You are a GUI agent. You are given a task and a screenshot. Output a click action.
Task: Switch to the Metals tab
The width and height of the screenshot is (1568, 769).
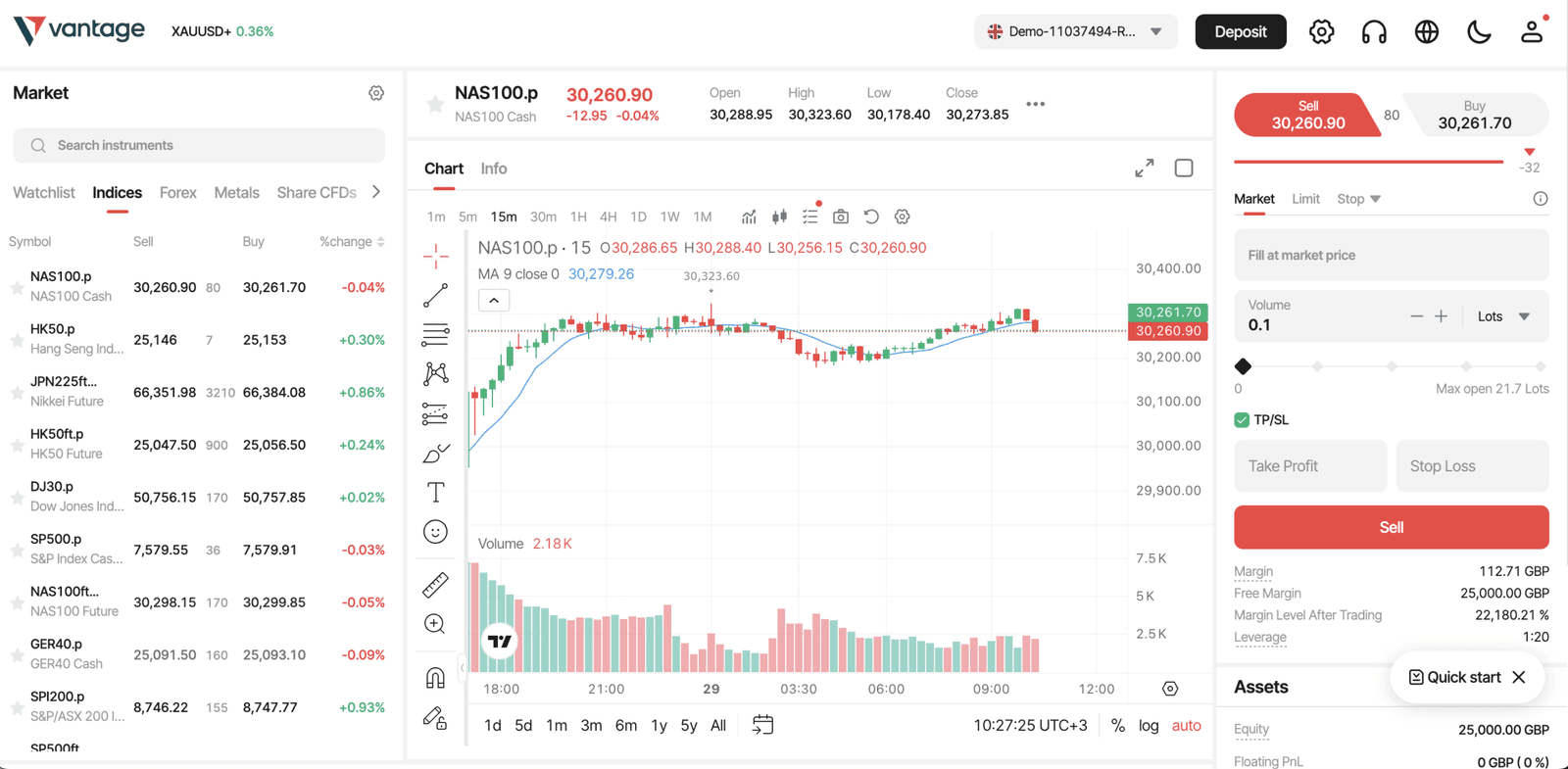pos(237,193)
